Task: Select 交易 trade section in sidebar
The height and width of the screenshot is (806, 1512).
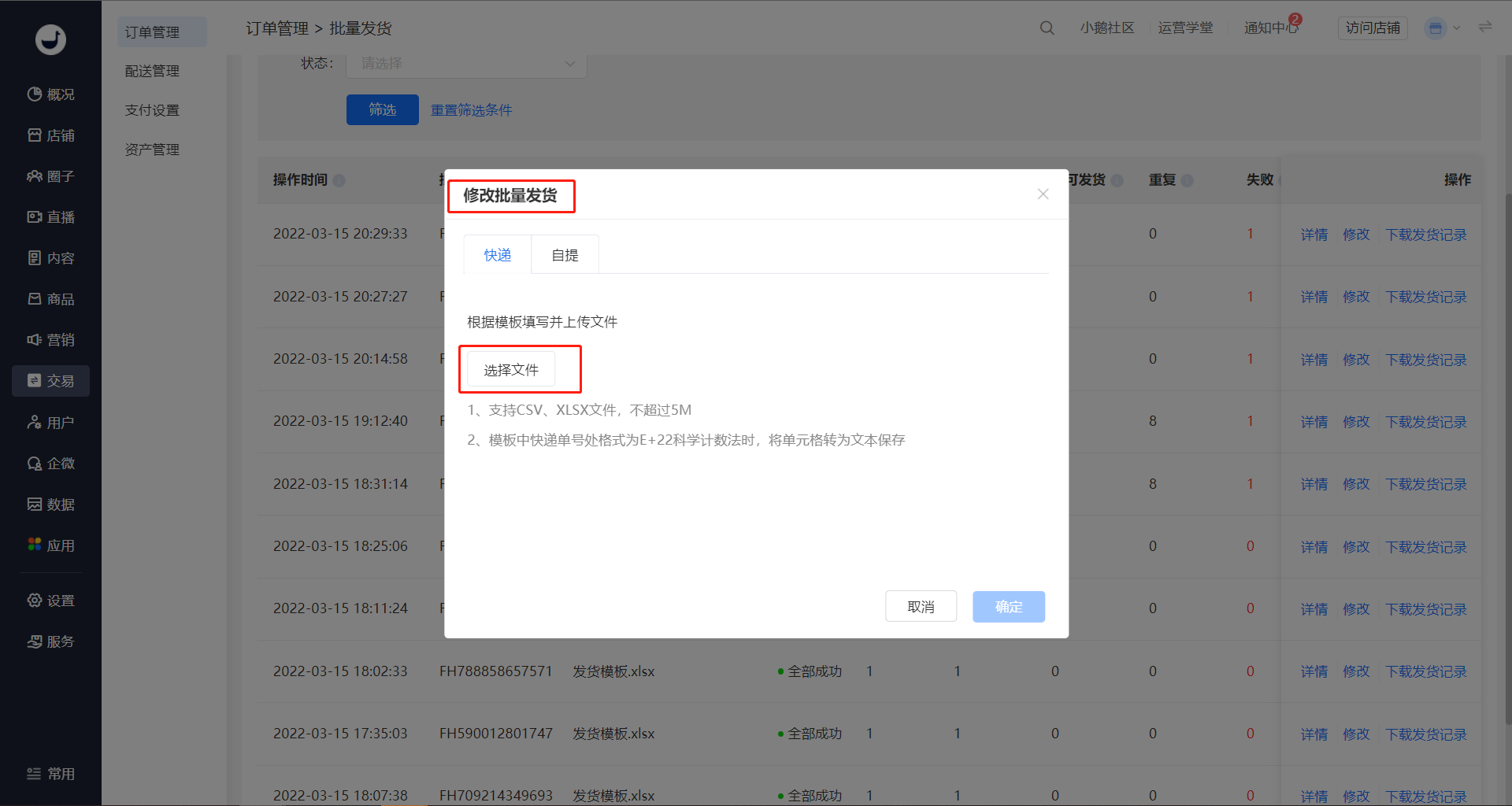Action: [50, 381]
